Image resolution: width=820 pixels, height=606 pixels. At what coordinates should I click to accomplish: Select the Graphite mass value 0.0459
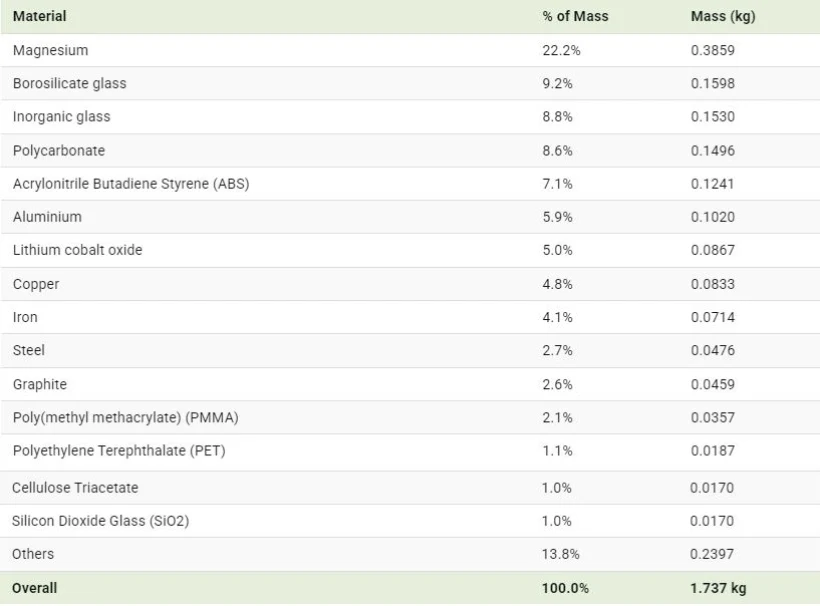712,384
